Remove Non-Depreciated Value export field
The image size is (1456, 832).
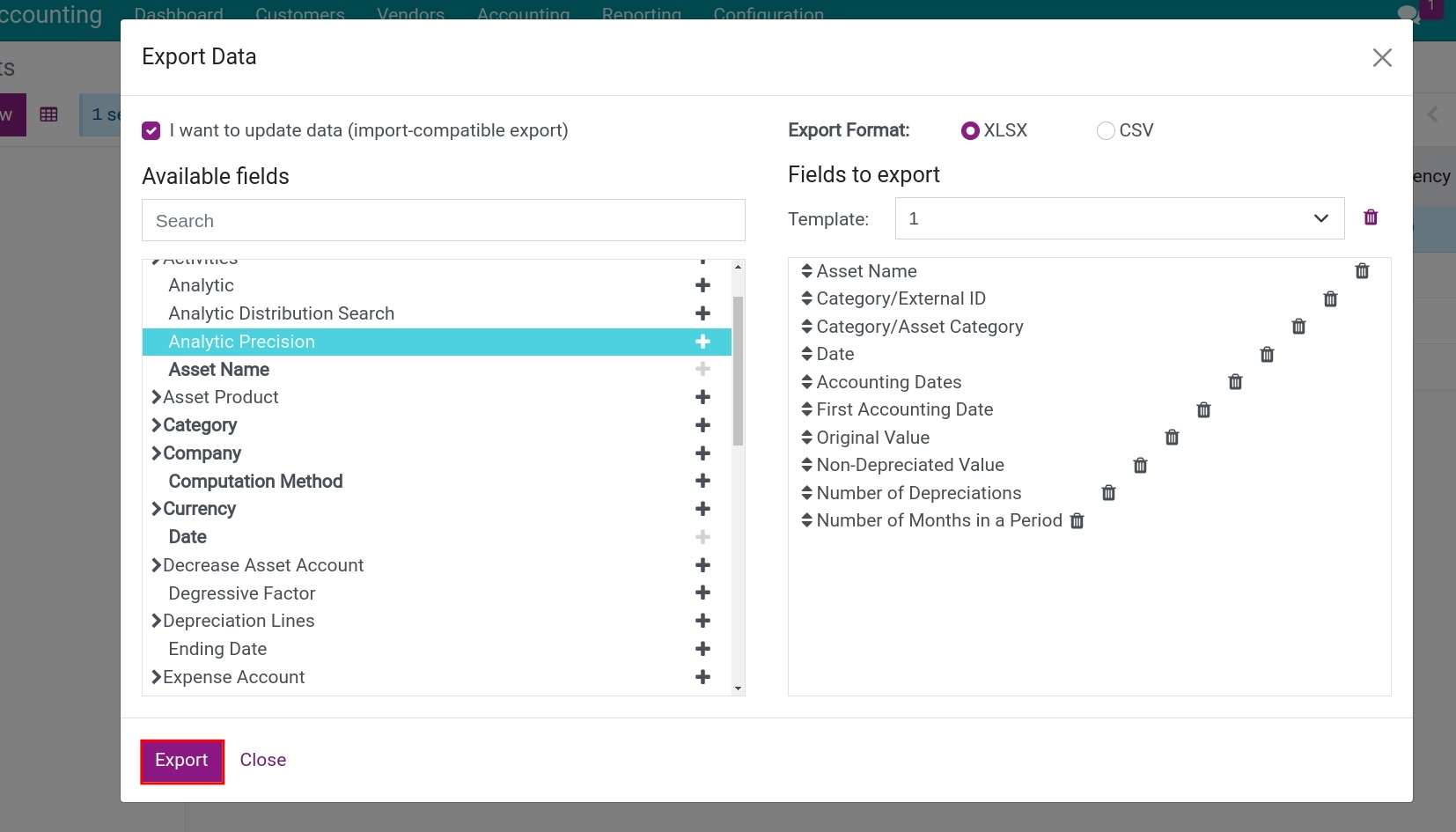tap(1140, 466)
